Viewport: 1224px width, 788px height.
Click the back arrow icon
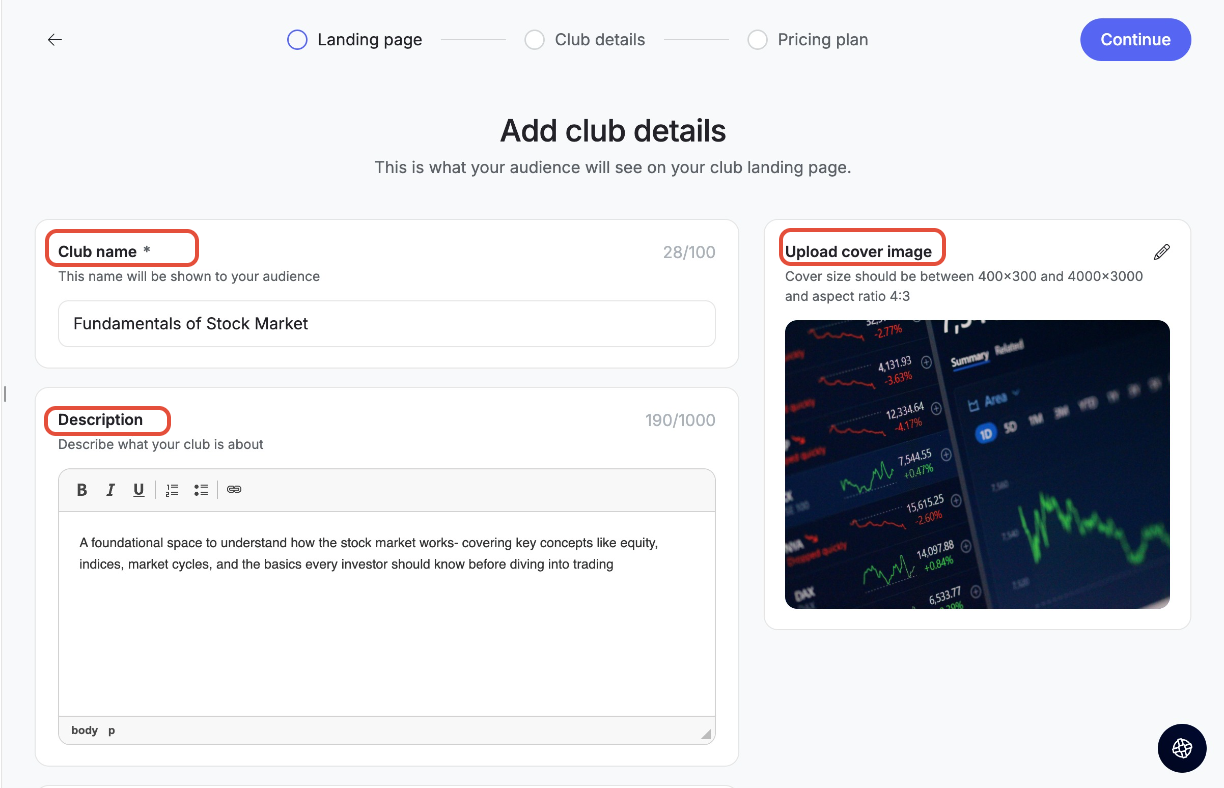(x=55, y=40)
